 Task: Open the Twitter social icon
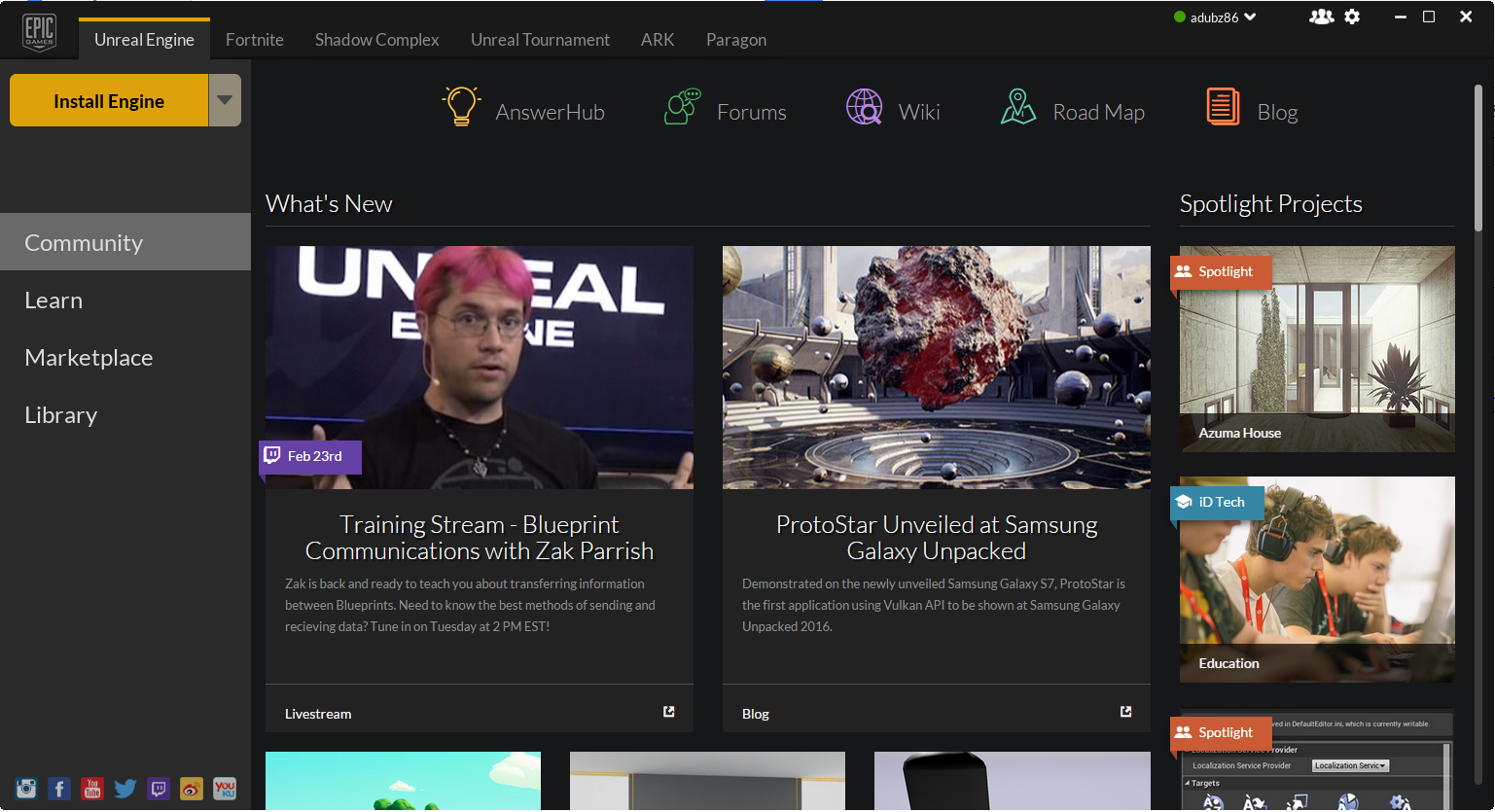(125, 789)
